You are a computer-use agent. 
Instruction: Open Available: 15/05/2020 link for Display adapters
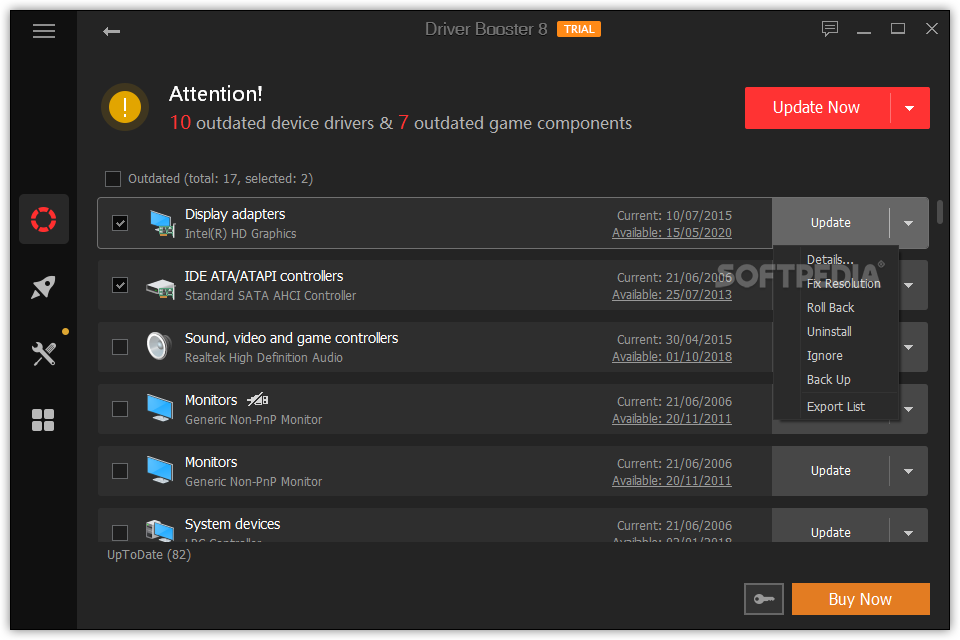[672, 233]
